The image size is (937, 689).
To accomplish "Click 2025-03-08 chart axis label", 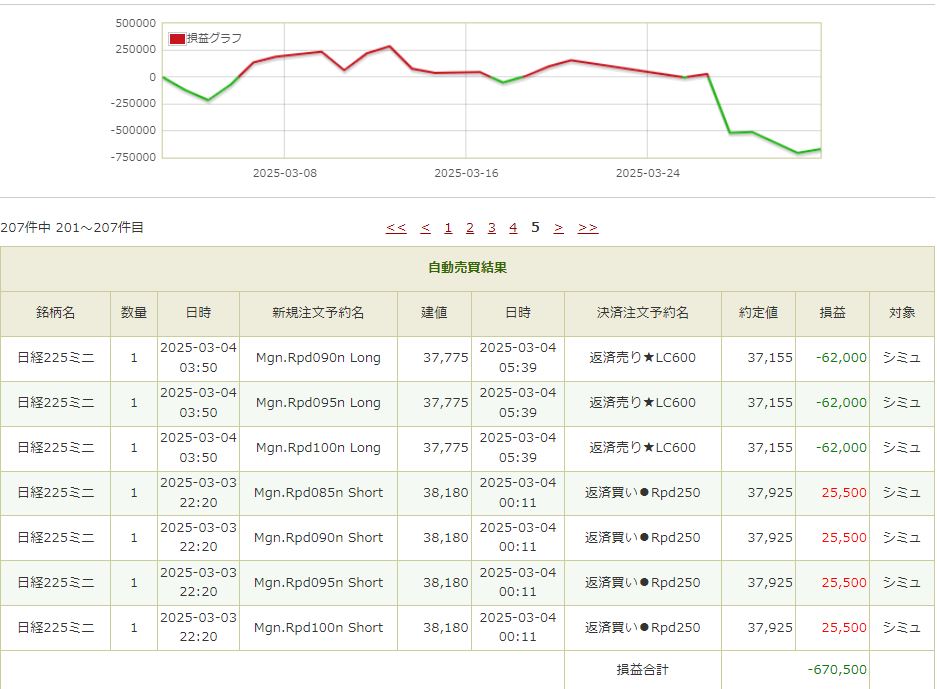I will click(x=284, y=173).
